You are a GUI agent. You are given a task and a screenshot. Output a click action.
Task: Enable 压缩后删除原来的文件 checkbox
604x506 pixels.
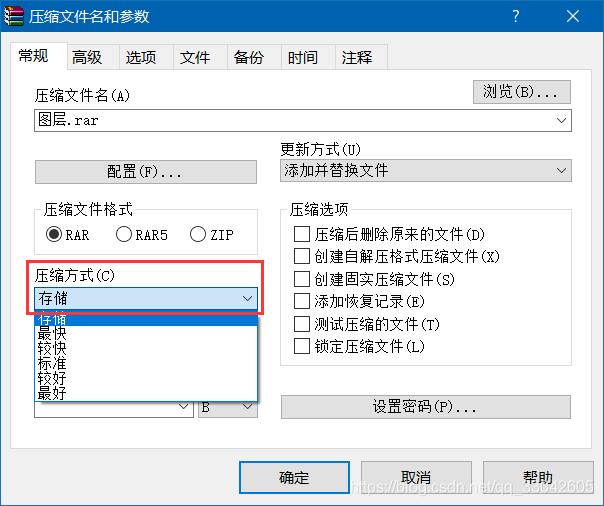coord(302,234)
